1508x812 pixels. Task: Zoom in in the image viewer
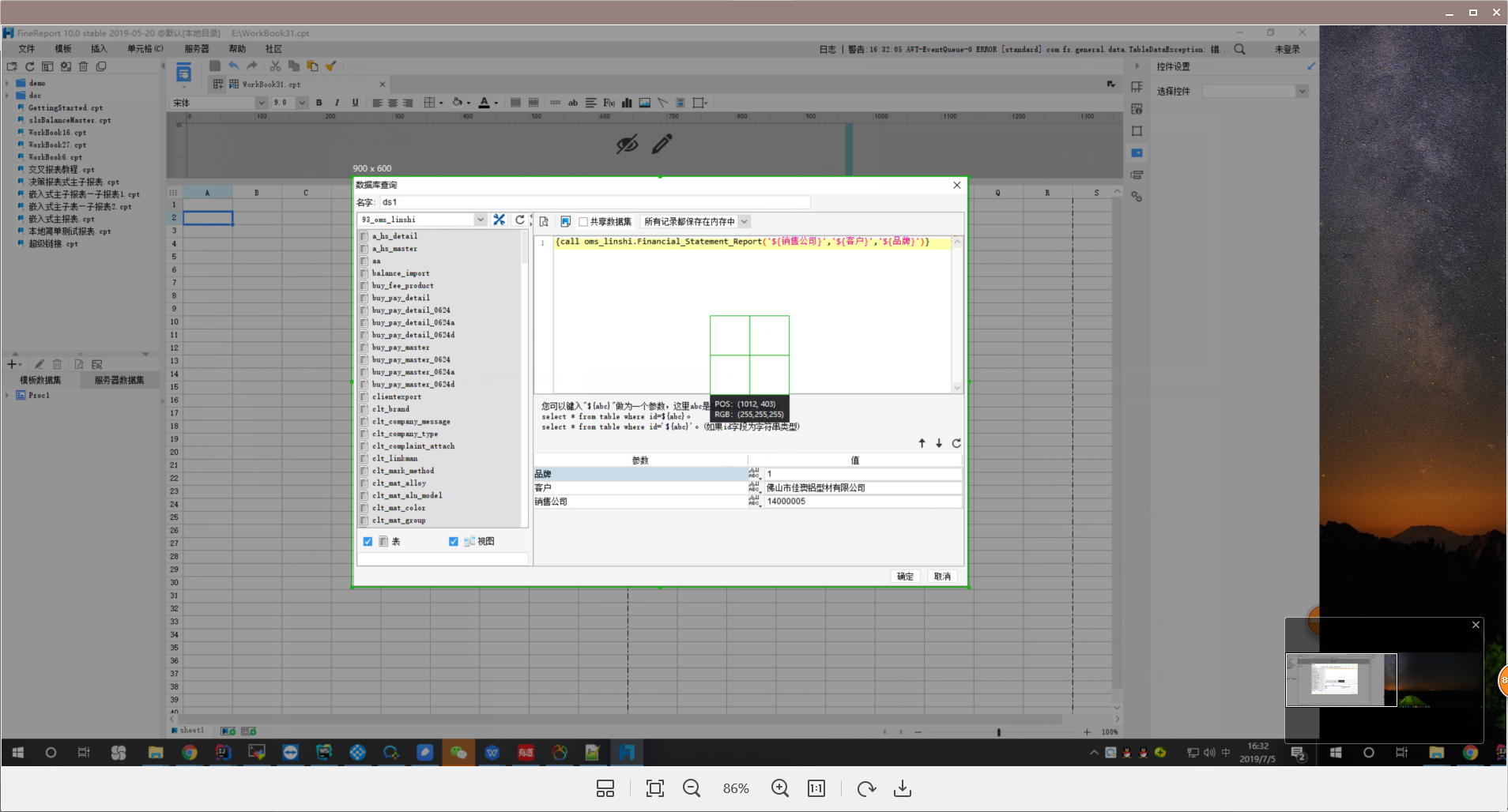[x=780, y=788]
